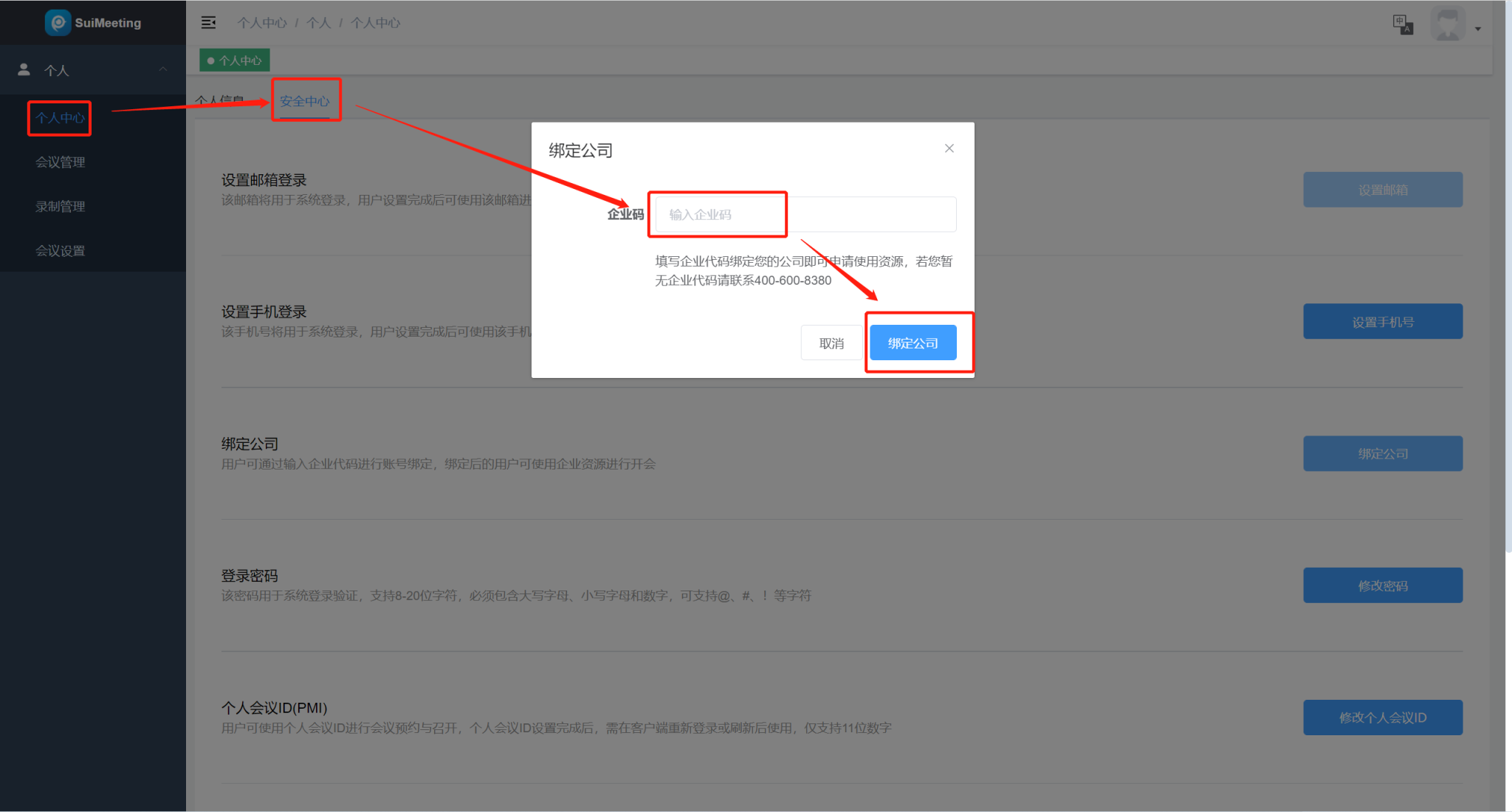The image size is (1512, 812).
Task: Open the user avatar profile picture
Action: 1447,24
